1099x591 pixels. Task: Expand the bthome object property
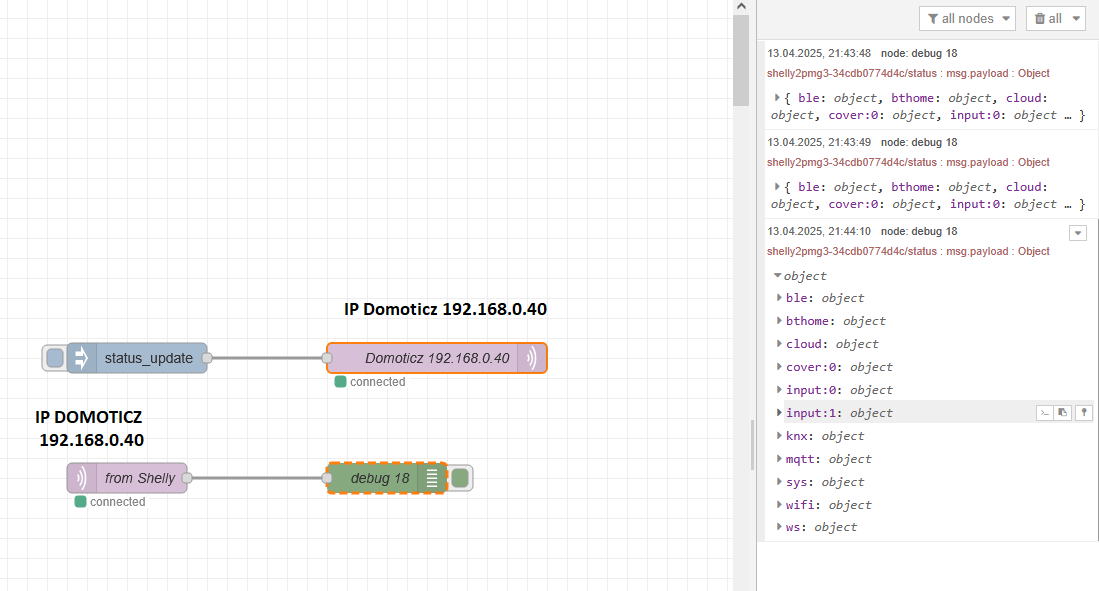point(779,321)
